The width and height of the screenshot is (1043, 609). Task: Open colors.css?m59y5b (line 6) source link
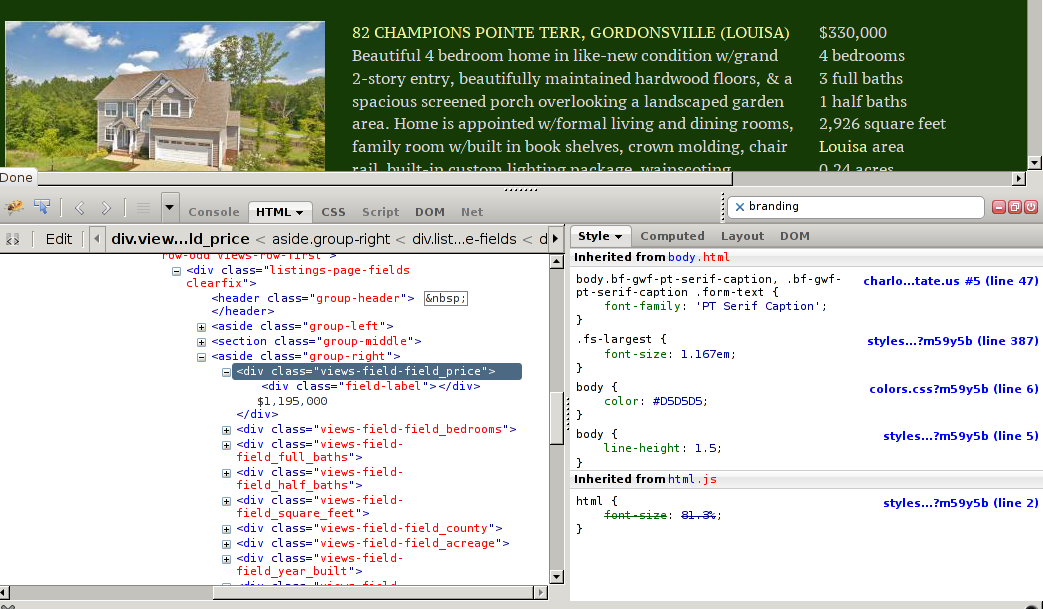(x=954, y=388)
